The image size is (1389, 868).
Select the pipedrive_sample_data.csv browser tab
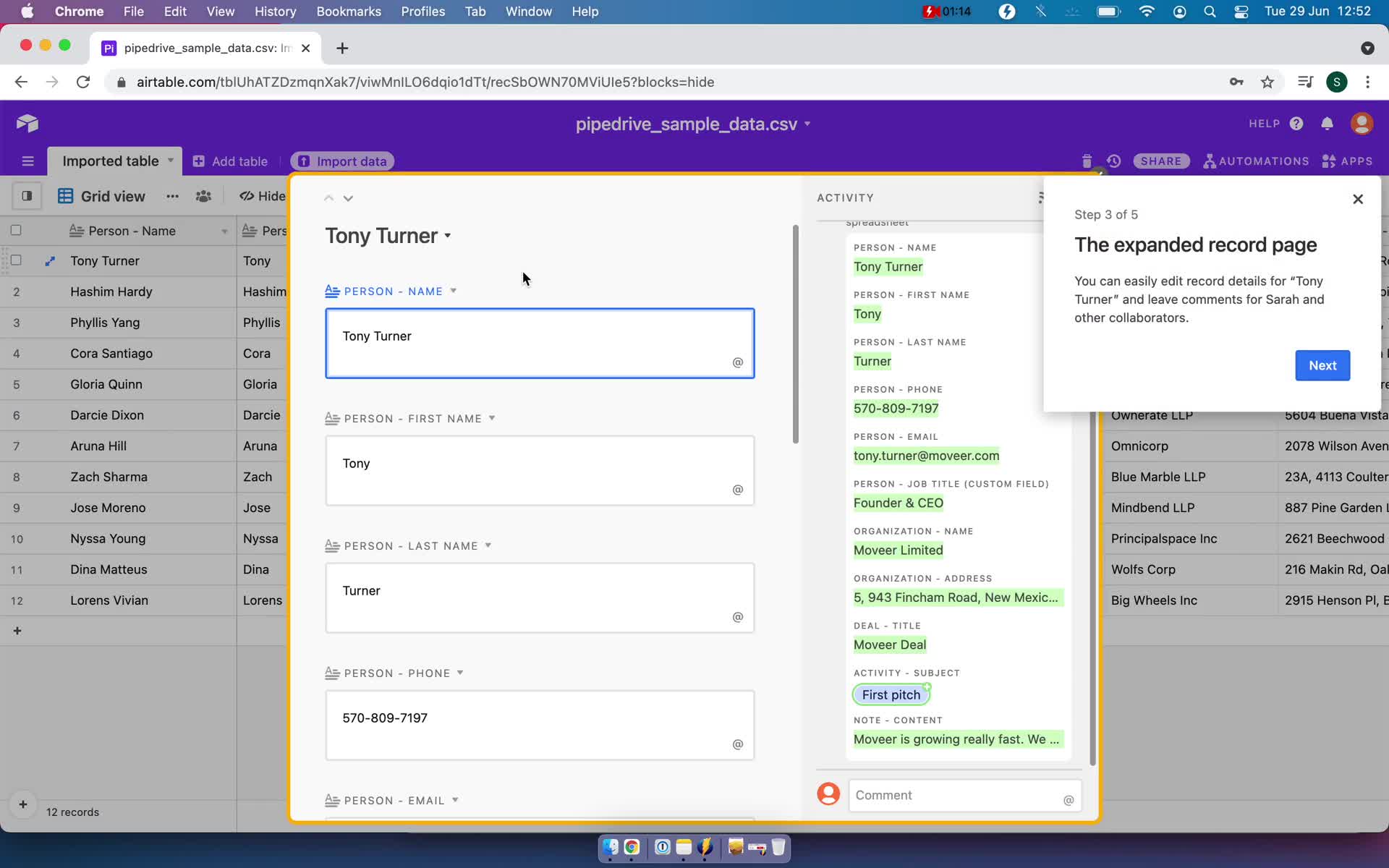click(x=206, y=48)
